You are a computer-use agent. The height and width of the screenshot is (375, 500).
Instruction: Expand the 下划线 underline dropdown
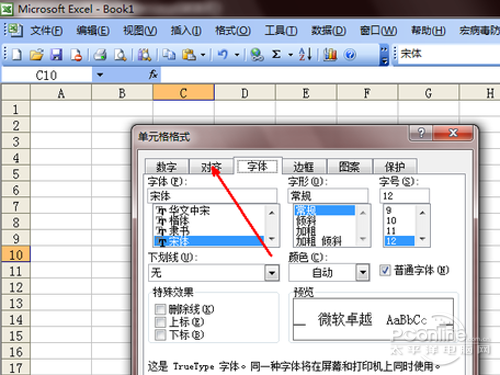272,273
